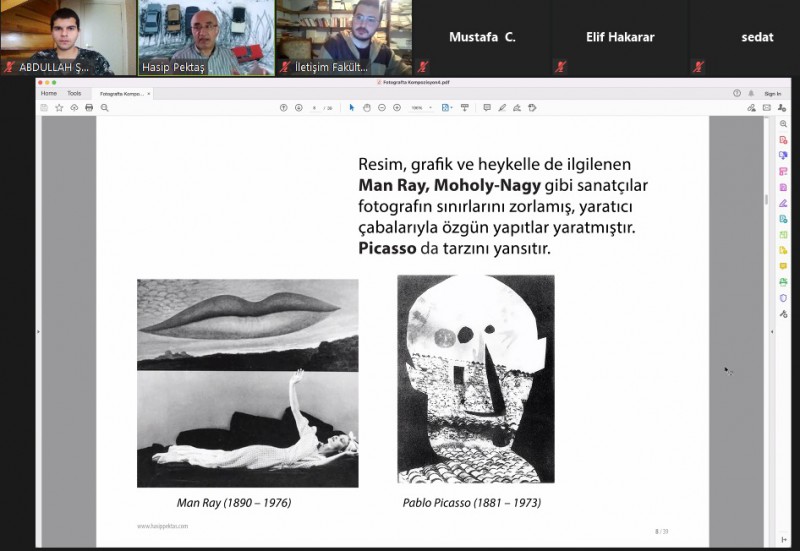Select the hand pan tool

tap(366, 107)
